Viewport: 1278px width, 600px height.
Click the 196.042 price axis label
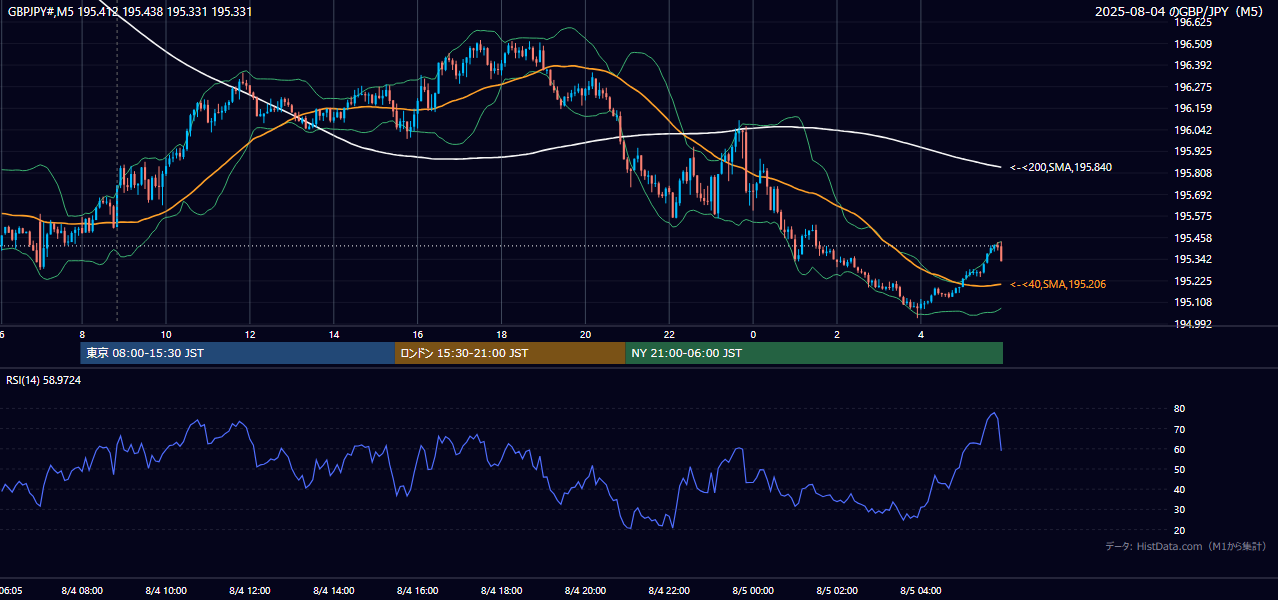point(1192,130)
